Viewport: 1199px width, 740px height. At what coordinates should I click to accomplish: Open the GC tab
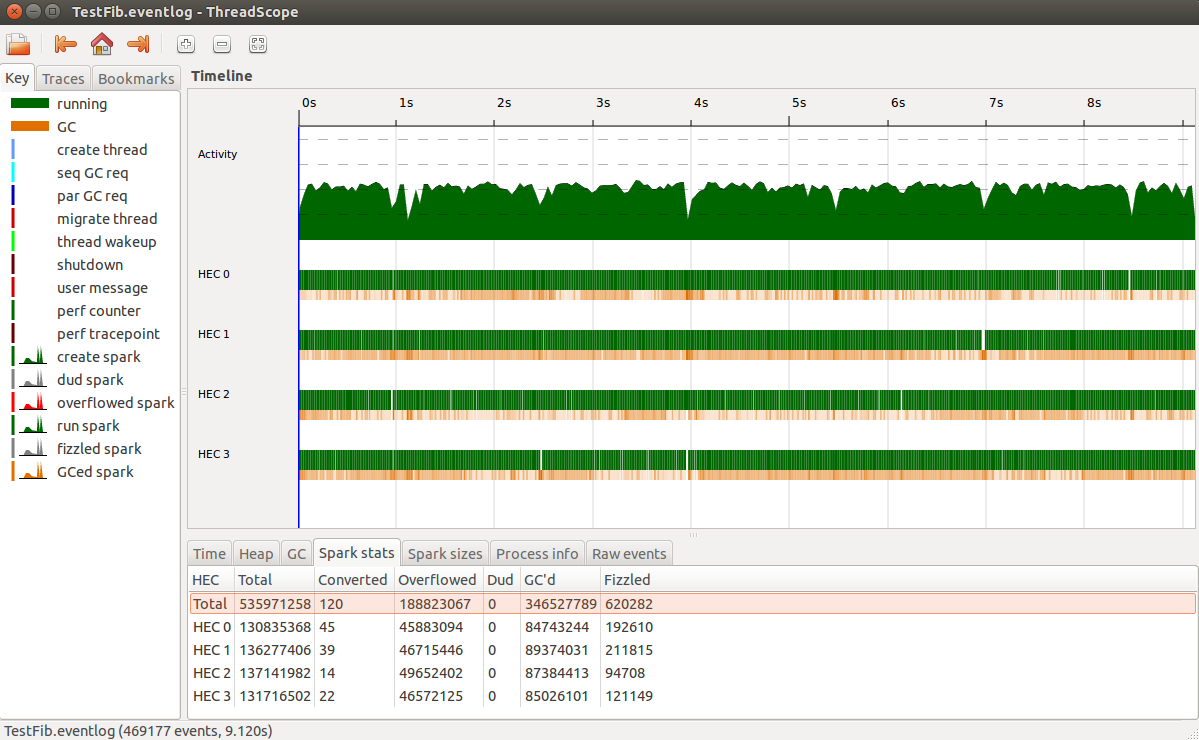pos(296,553)
